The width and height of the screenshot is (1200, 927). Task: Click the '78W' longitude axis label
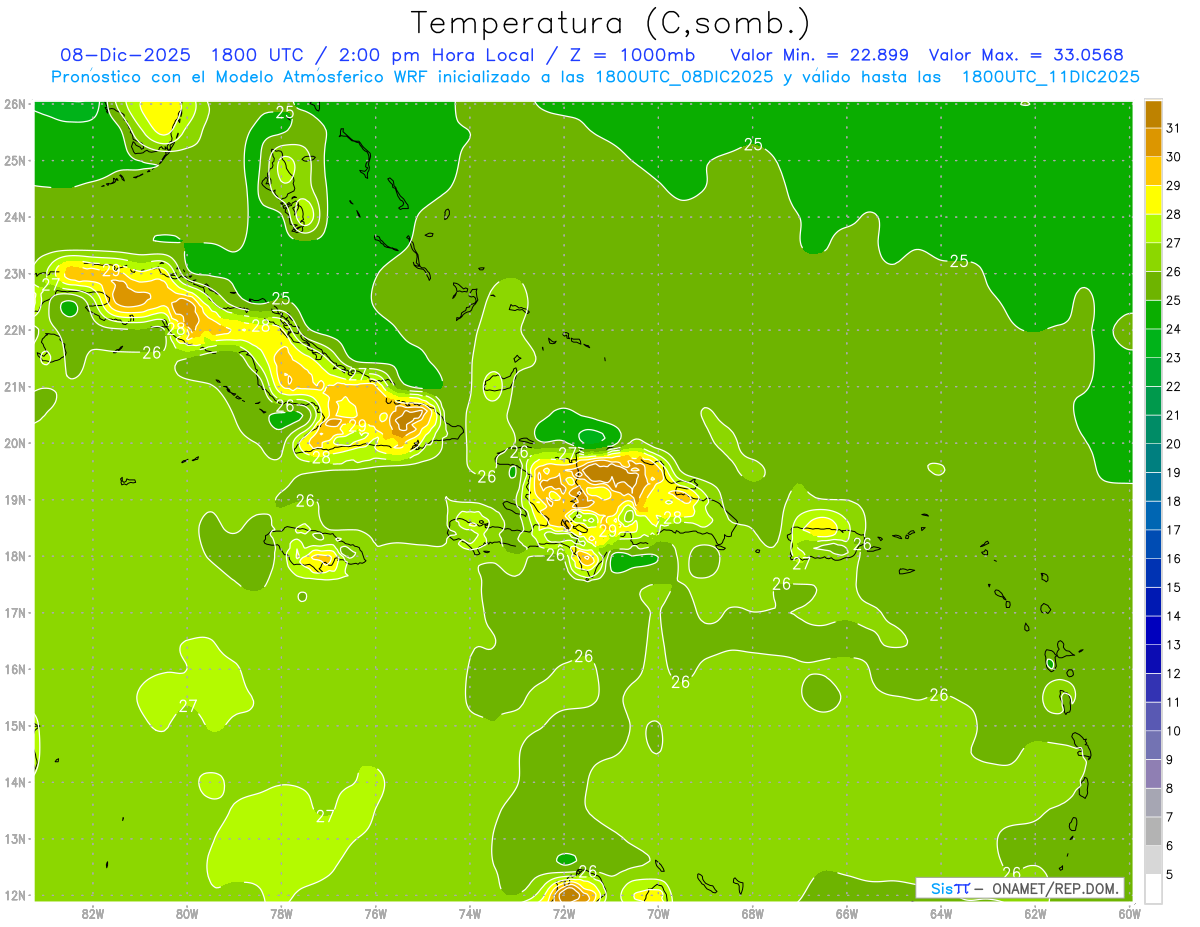pos(281,913)
